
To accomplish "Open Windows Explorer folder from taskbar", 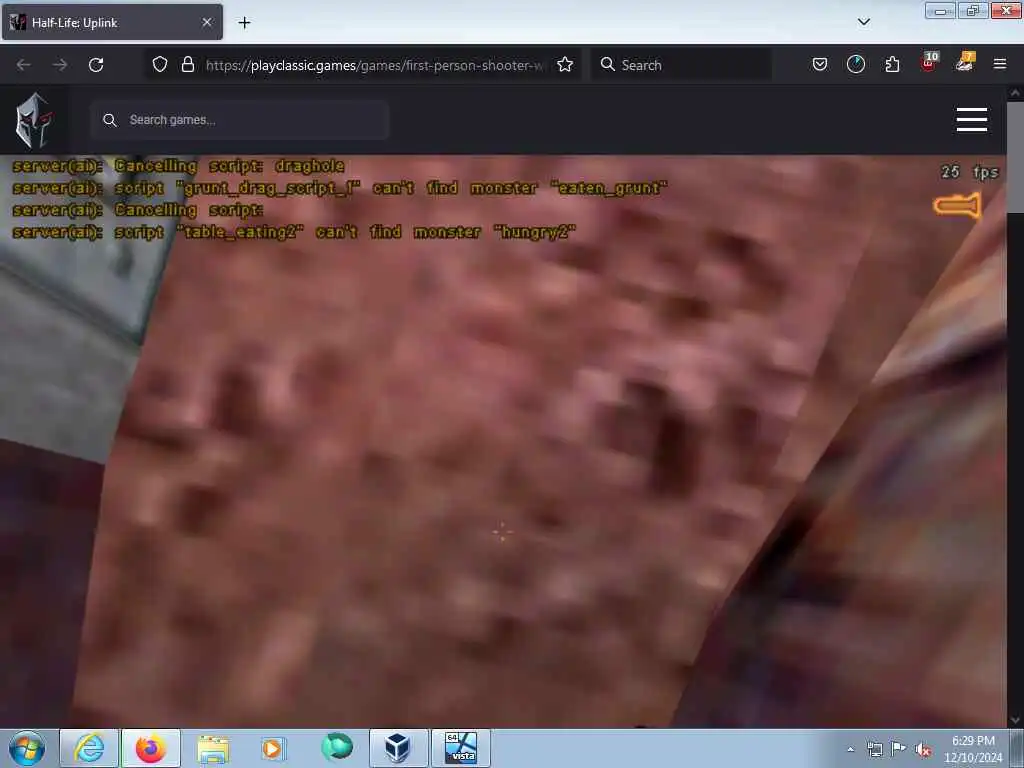I will (x=213, y=748).
